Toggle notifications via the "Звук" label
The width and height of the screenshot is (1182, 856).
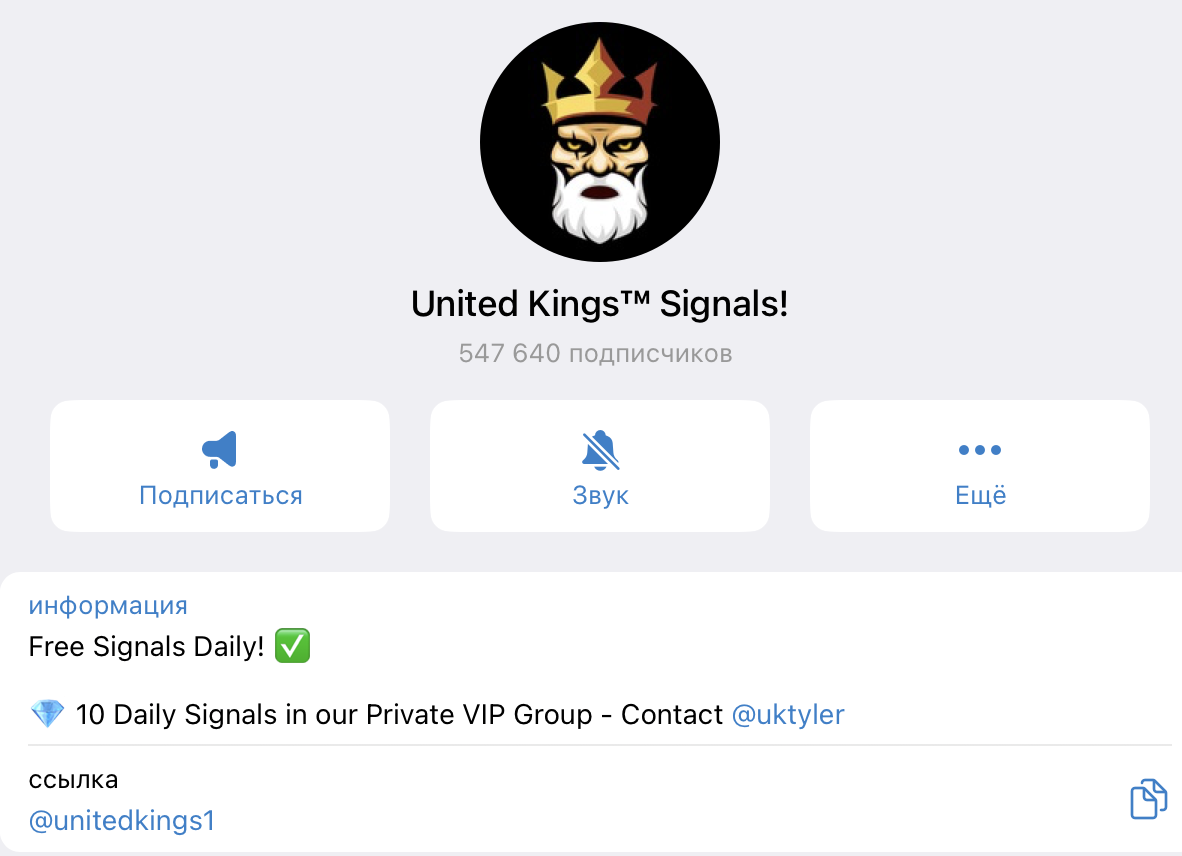coord(600,495)
